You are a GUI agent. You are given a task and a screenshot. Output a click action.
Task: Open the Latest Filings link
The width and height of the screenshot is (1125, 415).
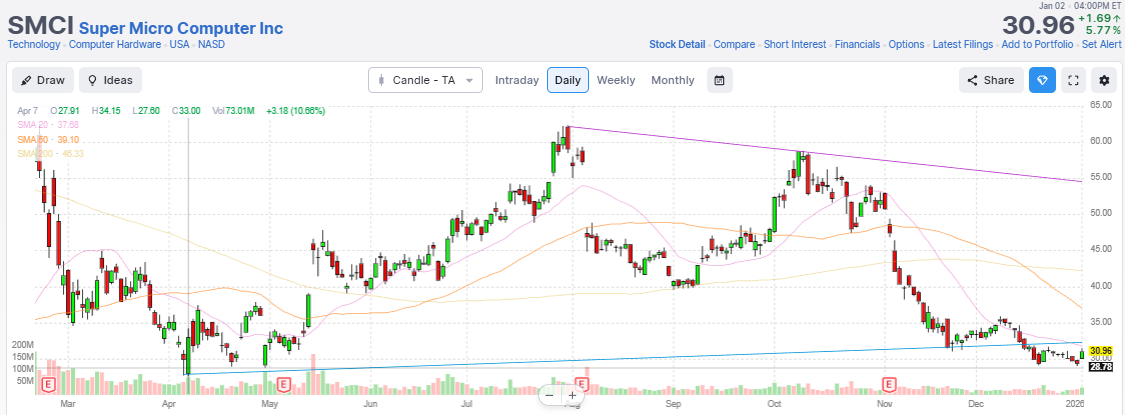[x=963, y=45]
